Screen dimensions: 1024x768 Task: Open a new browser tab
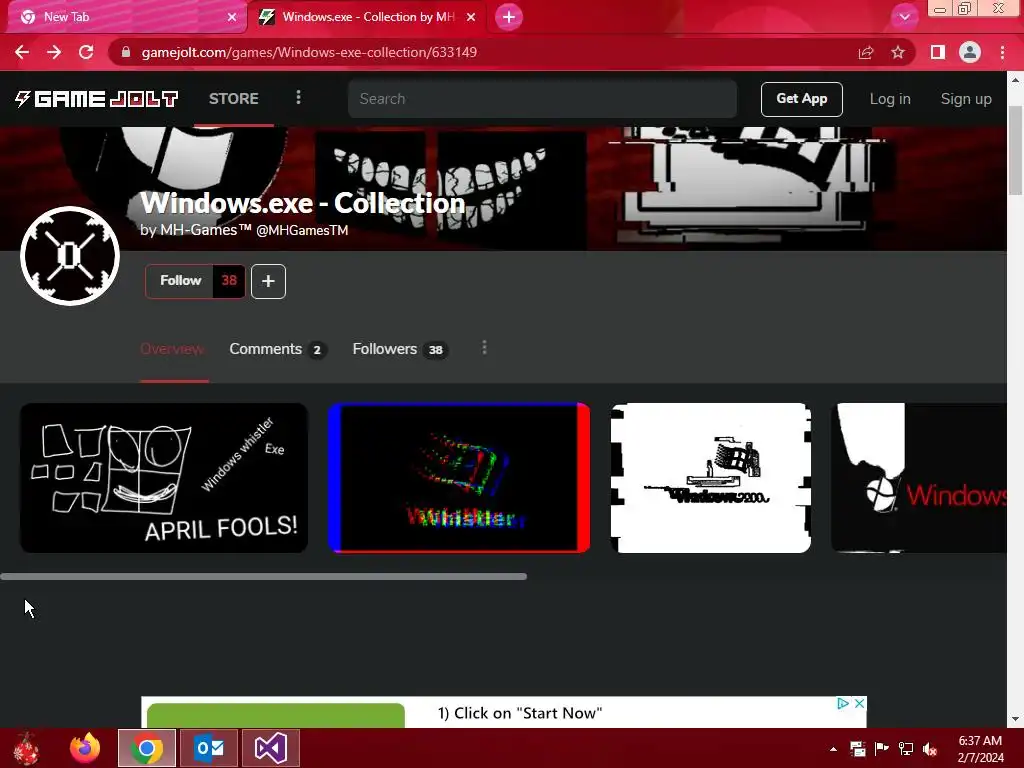tap(509, 17)
